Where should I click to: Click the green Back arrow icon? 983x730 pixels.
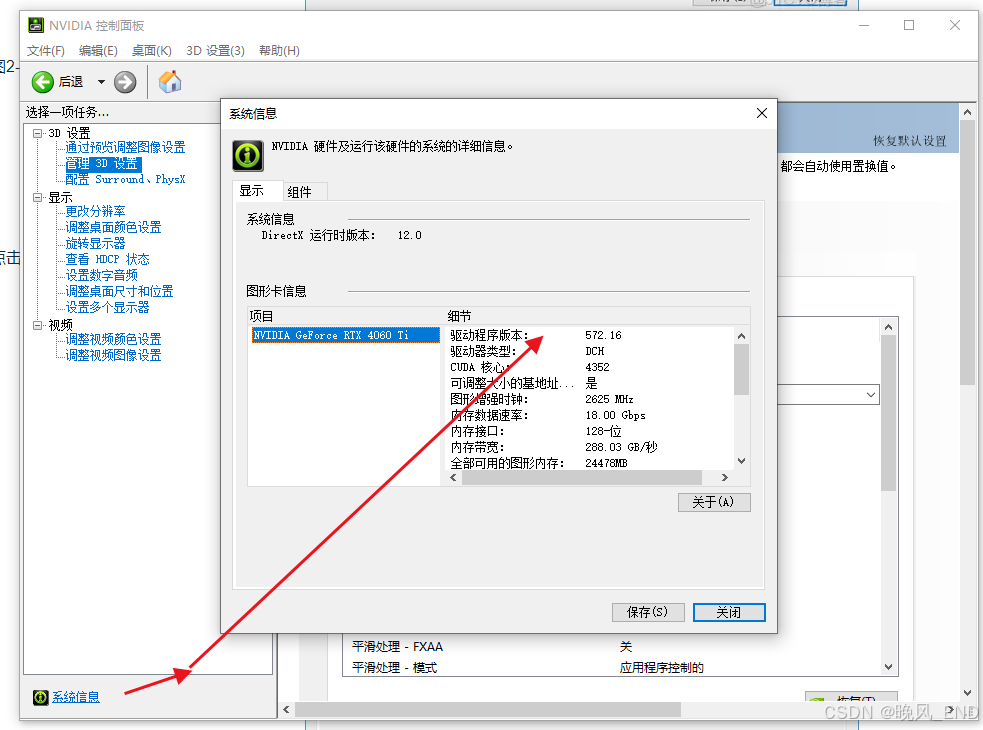(43, 82)
